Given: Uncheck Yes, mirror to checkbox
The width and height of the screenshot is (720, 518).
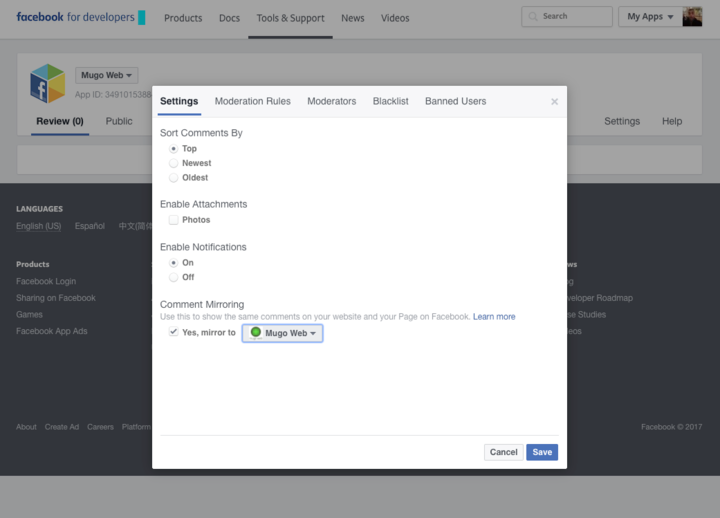Looking at the screenshot, I should (x=173, y=332).
